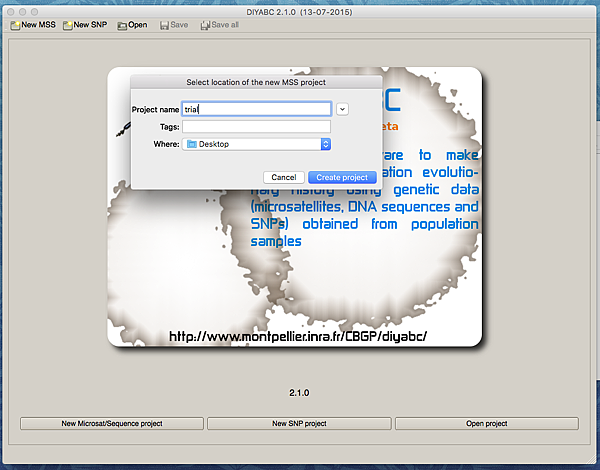Click the Open toolbar icon
Viewport: 600px width, 470px height.
[x=122, y=26]
